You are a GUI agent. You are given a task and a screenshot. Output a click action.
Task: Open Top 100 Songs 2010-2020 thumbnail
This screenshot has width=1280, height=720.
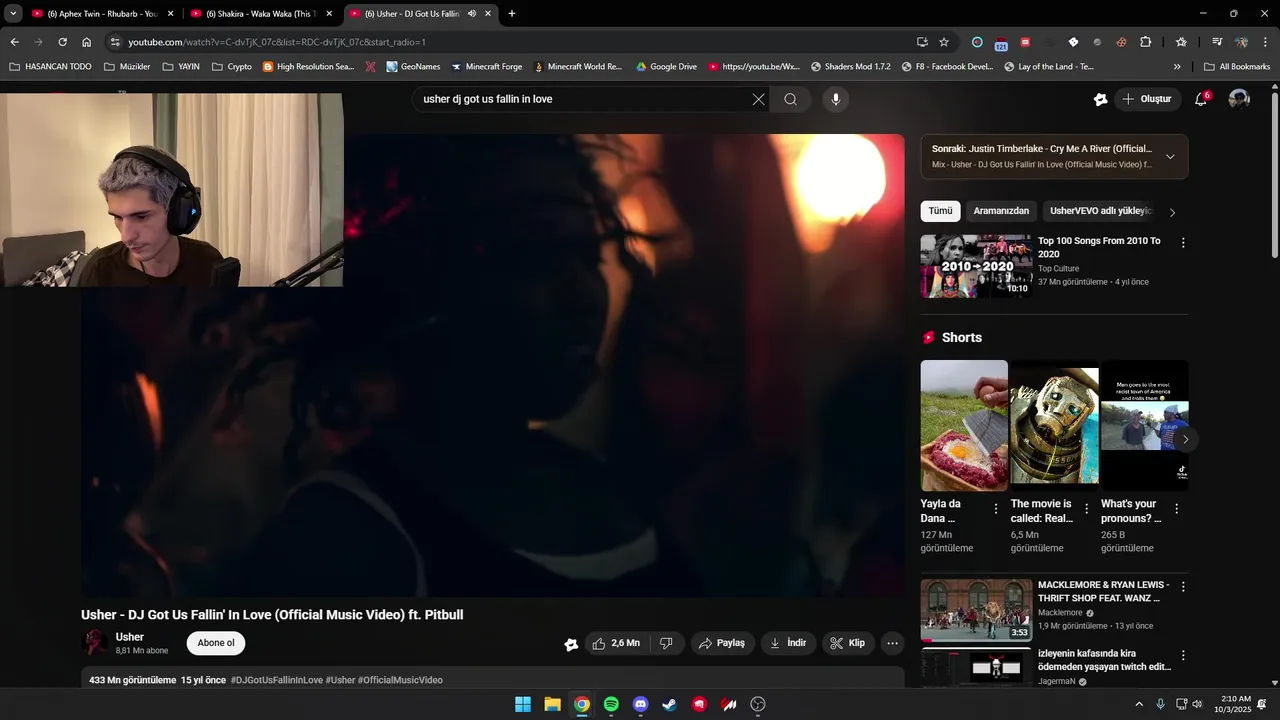coord(976,266)
